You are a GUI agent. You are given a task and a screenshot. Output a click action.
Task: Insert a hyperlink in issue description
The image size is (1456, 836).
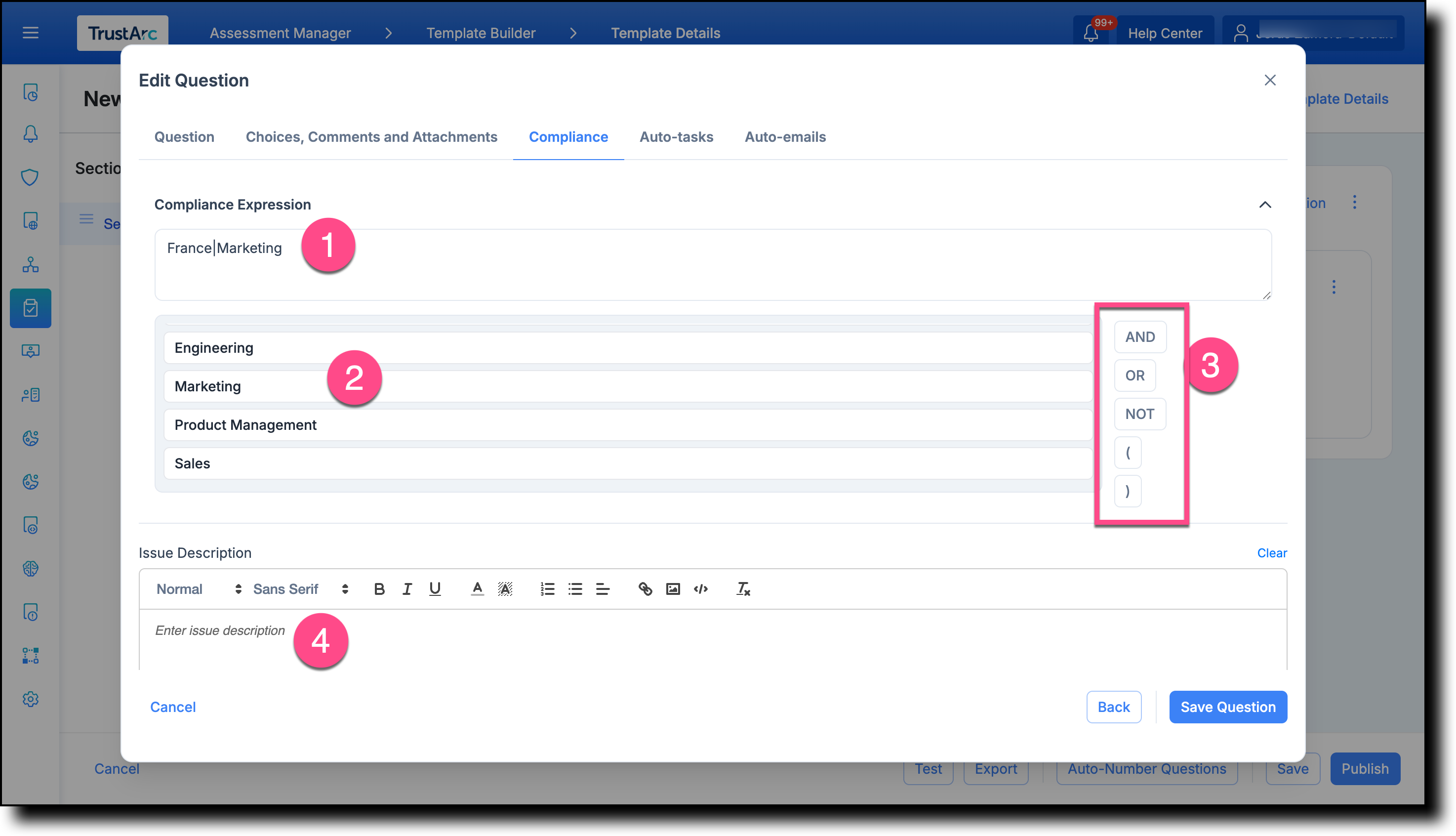(645, 589)
